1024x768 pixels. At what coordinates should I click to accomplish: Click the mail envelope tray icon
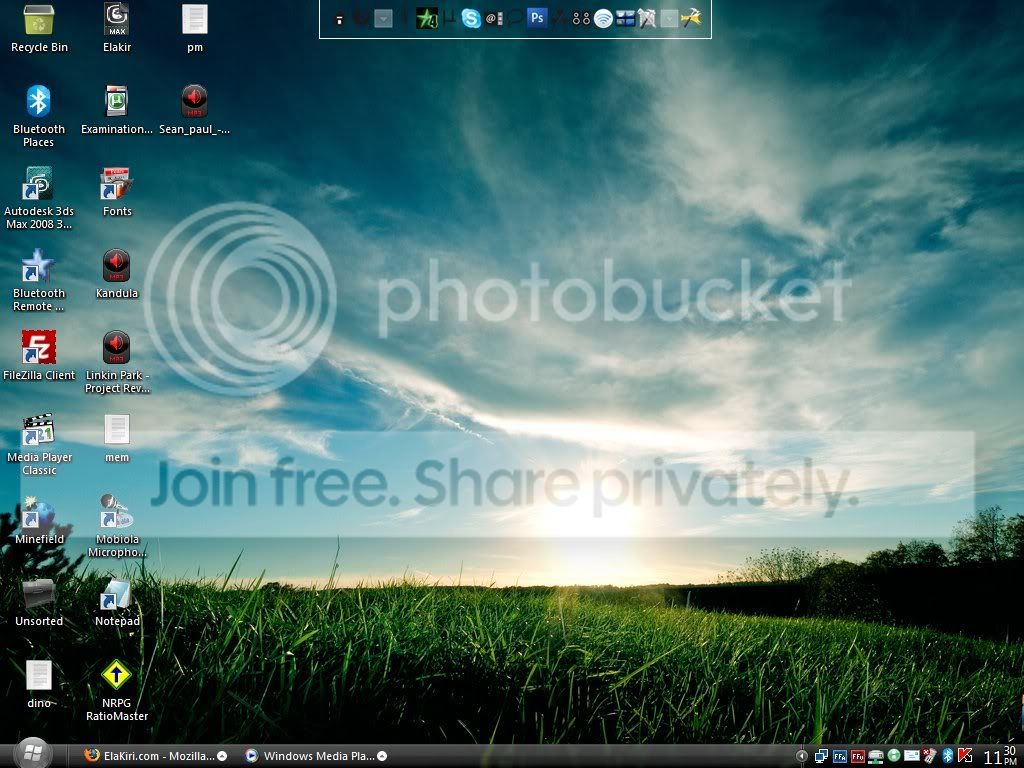[x=912, y=757]
